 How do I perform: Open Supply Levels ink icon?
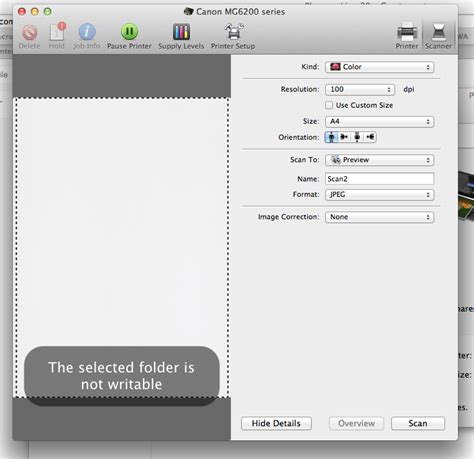pos(181,32)
